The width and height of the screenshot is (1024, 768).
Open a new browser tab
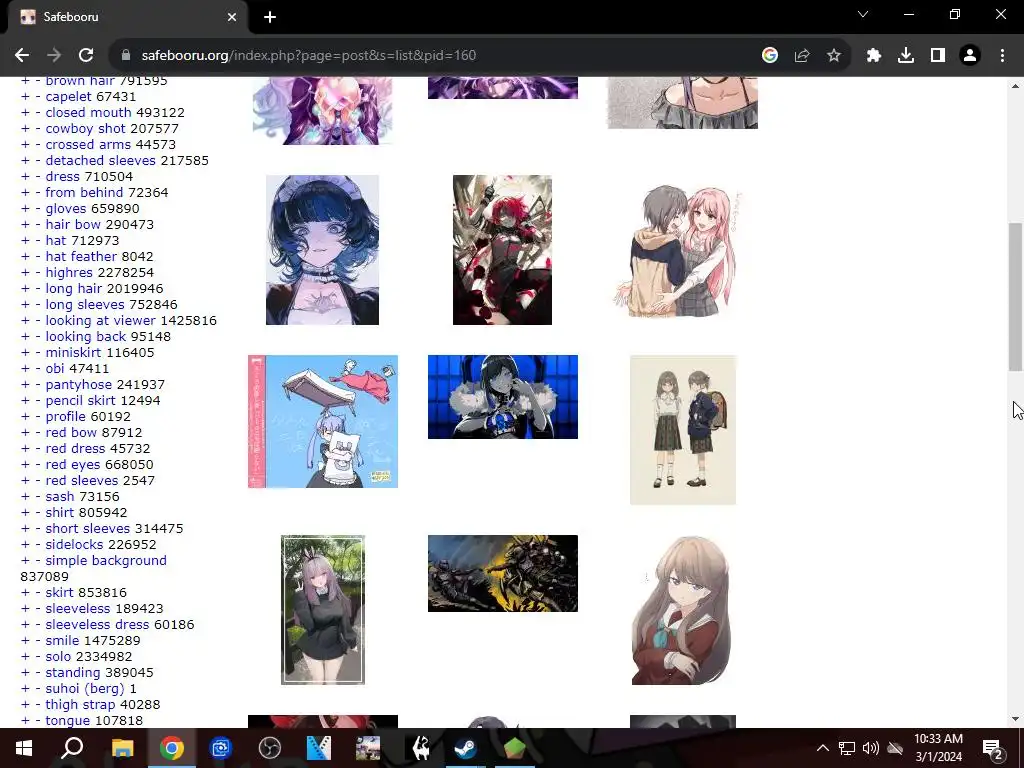(270, 17)
